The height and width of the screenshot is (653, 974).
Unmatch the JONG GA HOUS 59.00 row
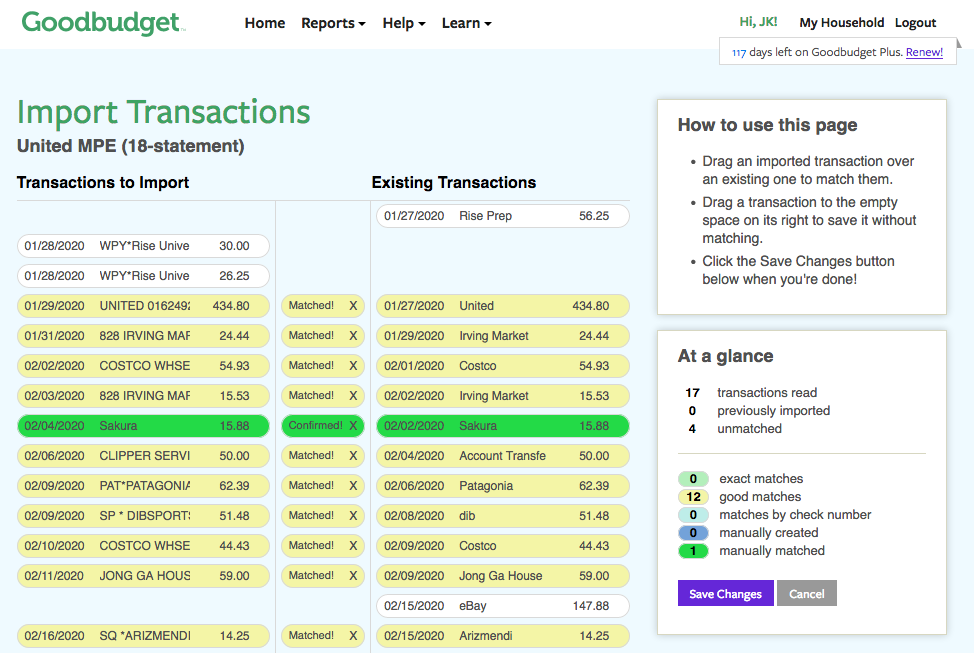click(353, 575)
